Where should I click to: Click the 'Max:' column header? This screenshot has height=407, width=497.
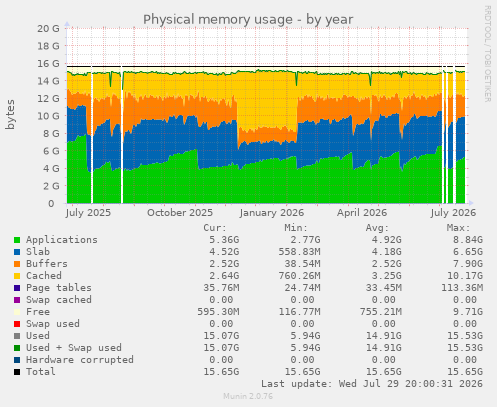pos(458,228)
